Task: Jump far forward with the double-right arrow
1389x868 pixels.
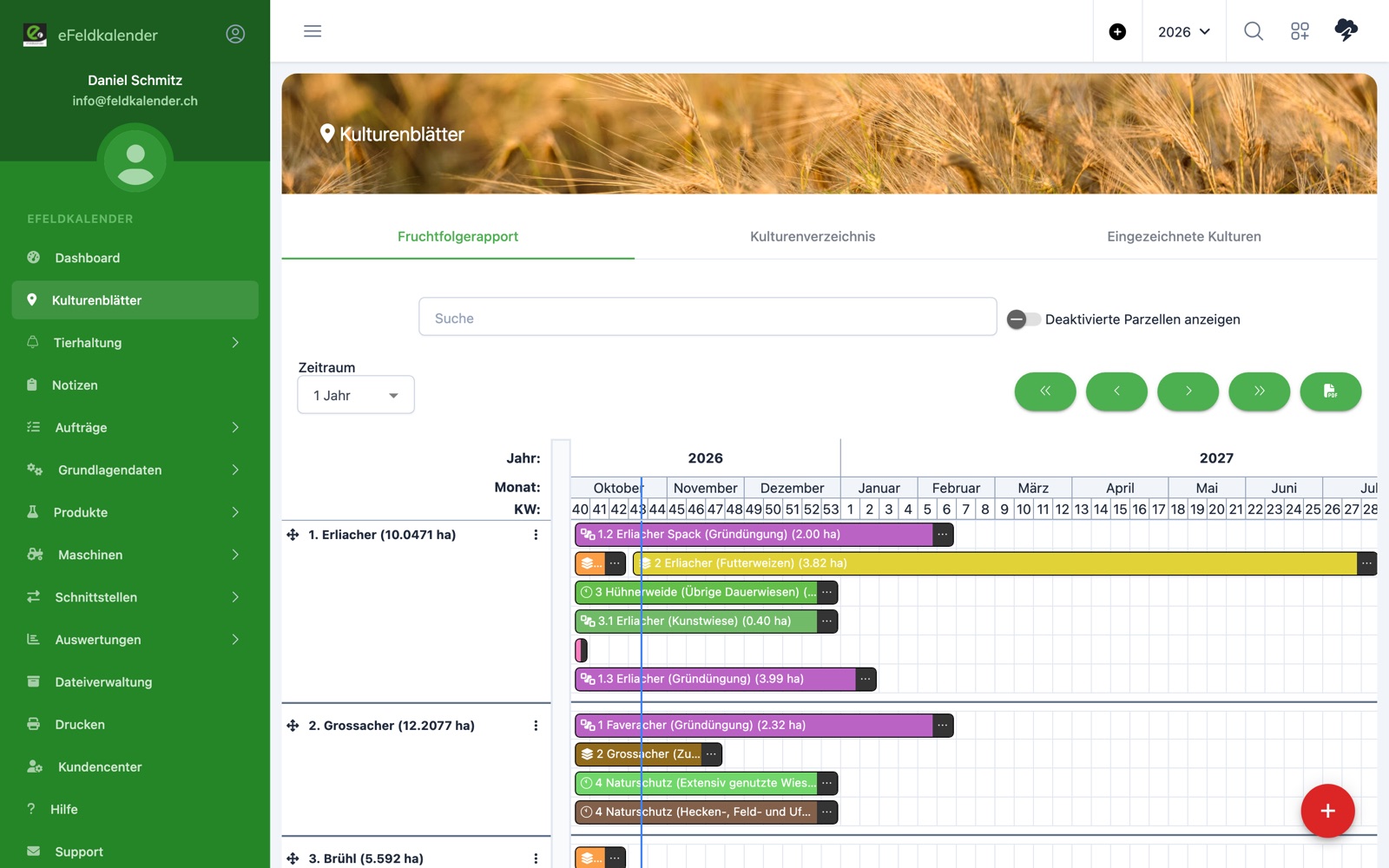Action: 1259,391
